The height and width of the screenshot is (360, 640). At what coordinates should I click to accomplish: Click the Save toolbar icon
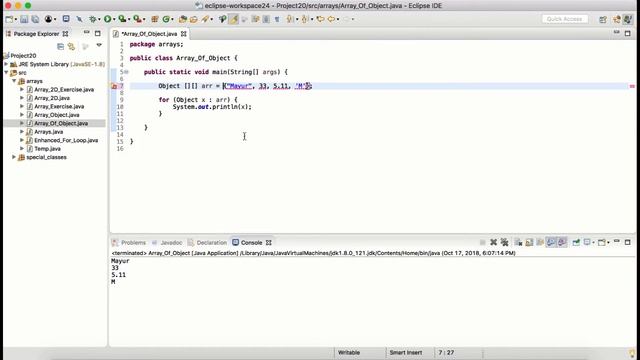pos(24,19)
